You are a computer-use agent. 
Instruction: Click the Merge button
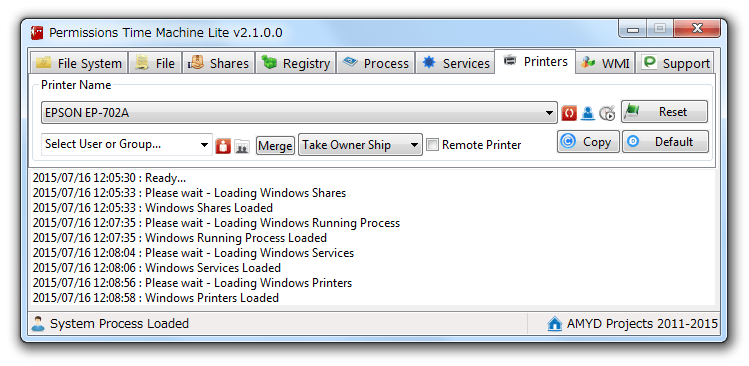pyautogui.click(x=275, y=146)
